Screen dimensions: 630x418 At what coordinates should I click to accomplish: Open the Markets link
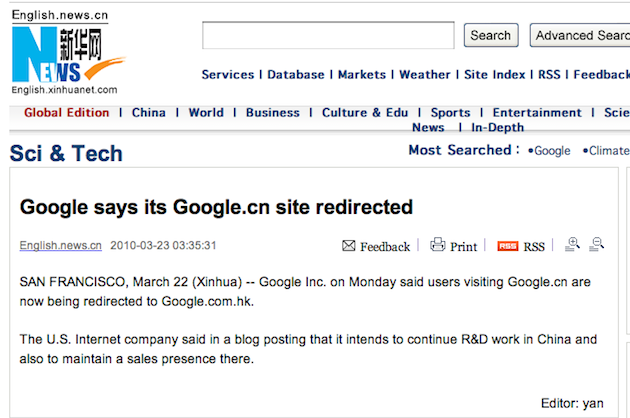click(362, 75)
